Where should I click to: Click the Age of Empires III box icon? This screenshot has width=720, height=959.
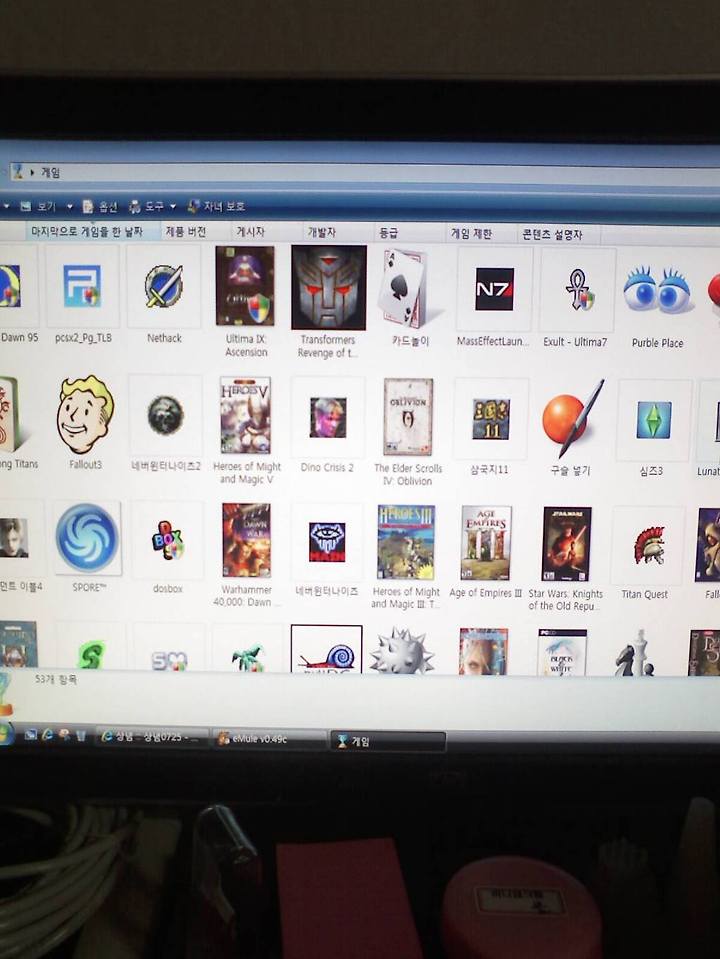[486, 543]
